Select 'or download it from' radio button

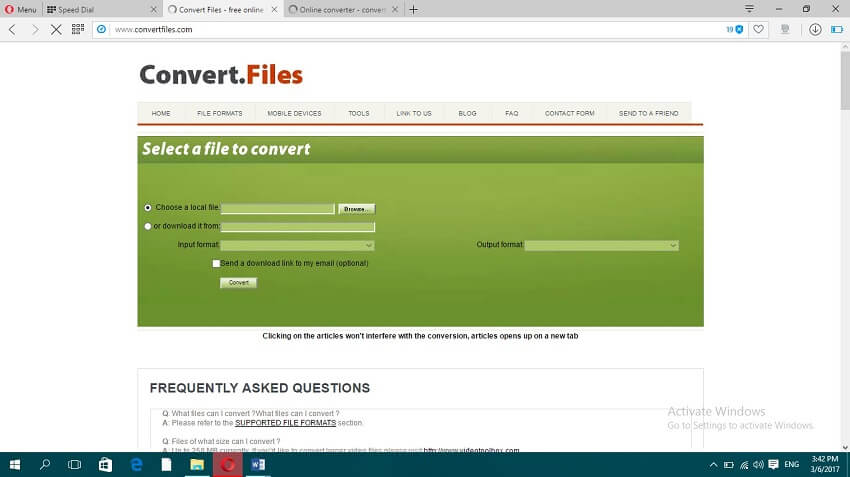coord(148,226)
